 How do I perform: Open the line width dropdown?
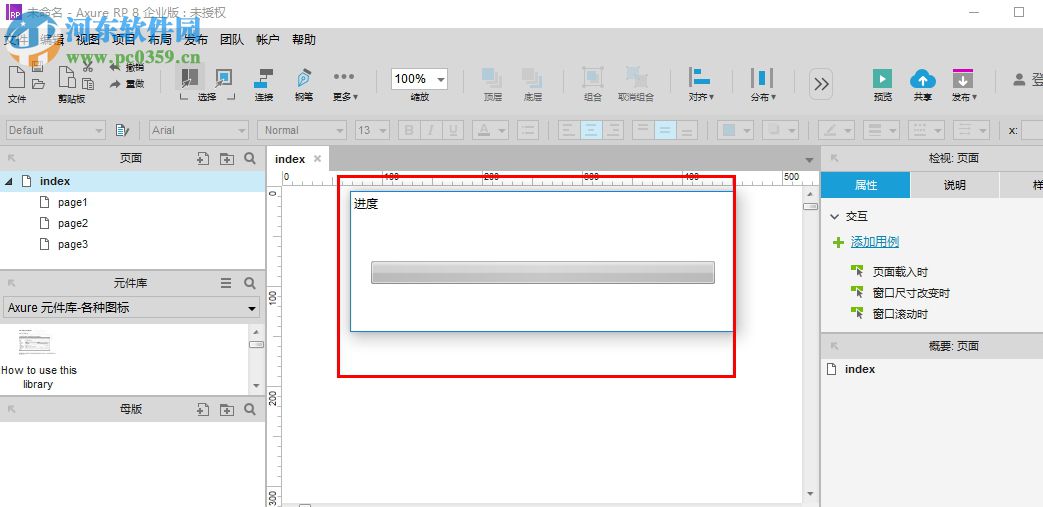(x=881, y=130)
